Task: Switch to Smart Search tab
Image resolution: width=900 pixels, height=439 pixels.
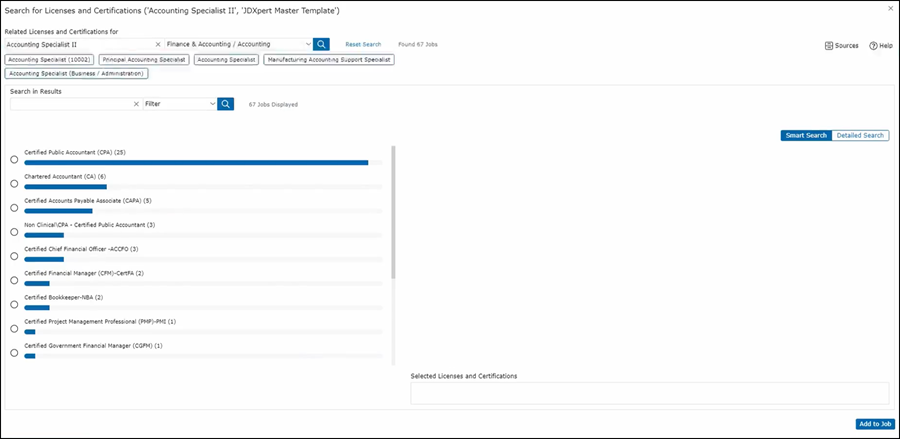Action: [805, 135]
